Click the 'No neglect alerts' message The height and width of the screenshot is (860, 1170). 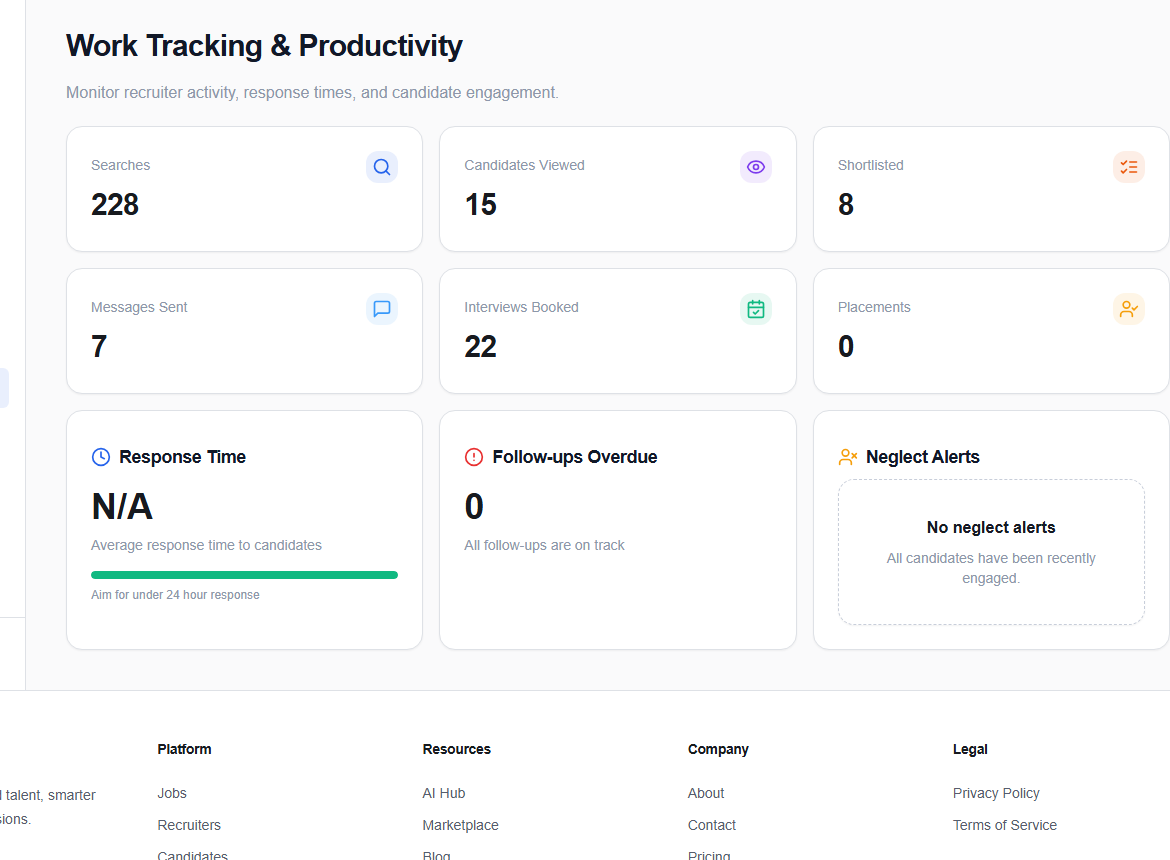(x=991, y=527)
